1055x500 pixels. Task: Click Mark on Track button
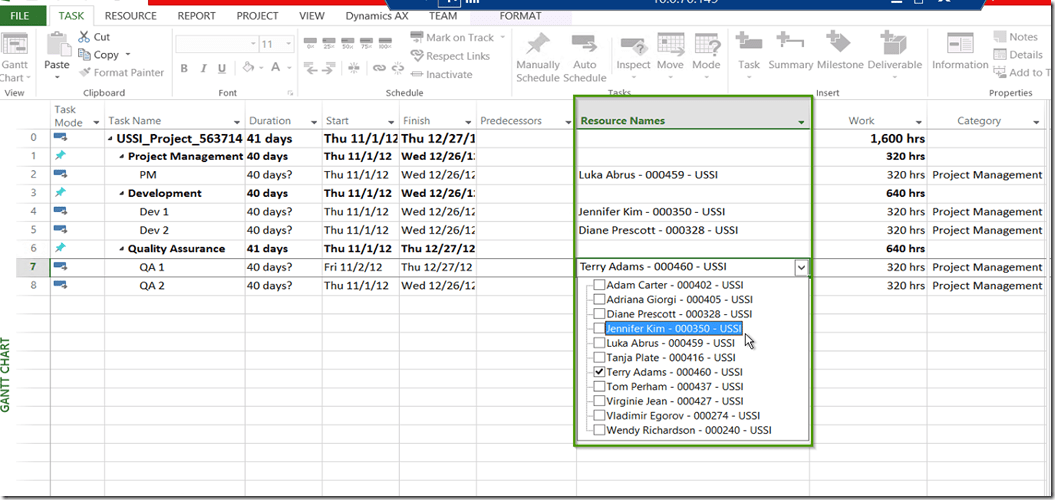pos(452,38)
